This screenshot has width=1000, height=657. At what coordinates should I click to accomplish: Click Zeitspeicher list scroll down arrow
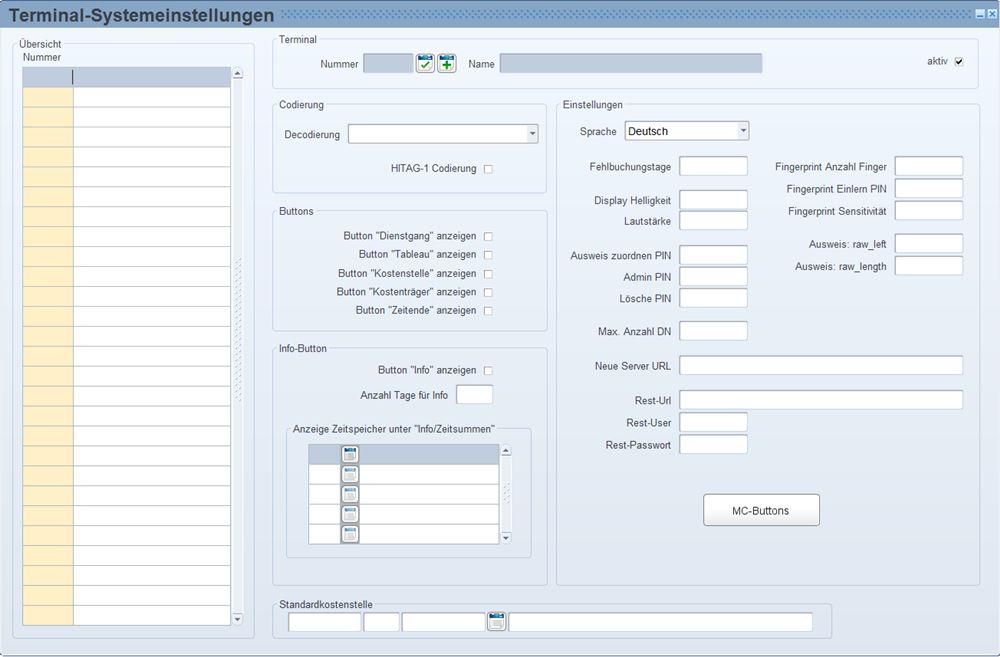[506, 538]
